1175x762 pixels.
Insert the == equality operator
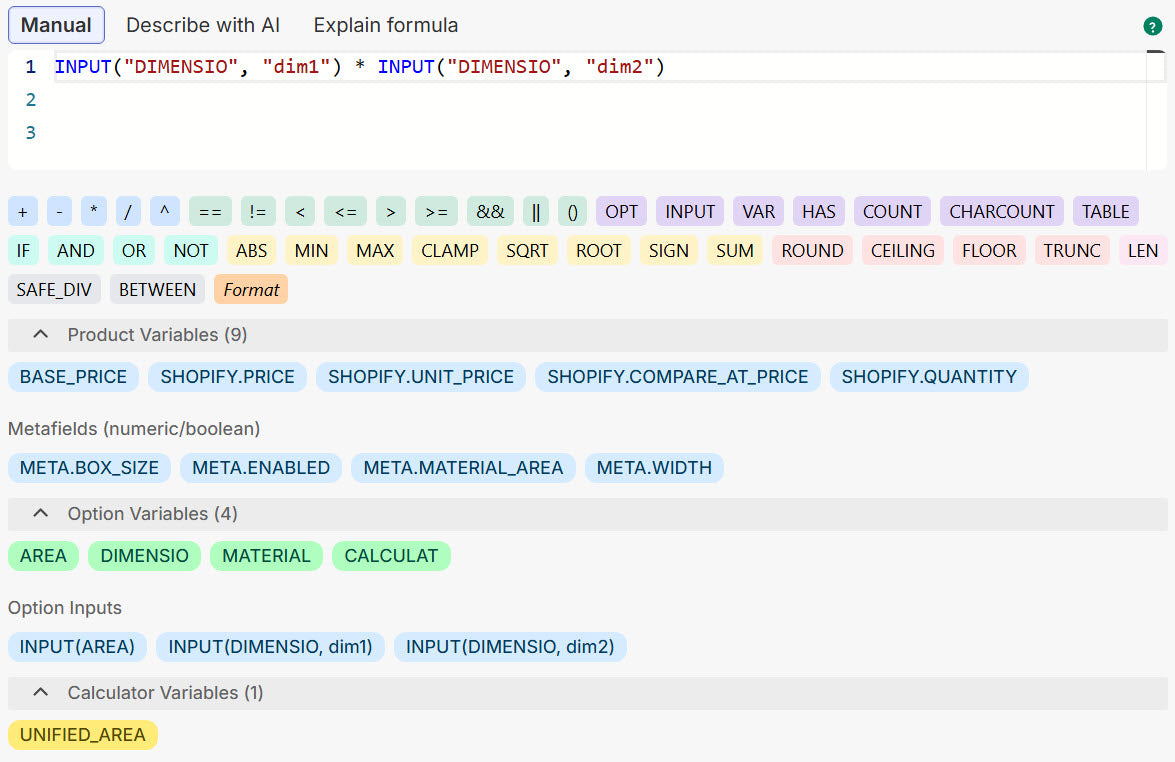coord(210,212)
